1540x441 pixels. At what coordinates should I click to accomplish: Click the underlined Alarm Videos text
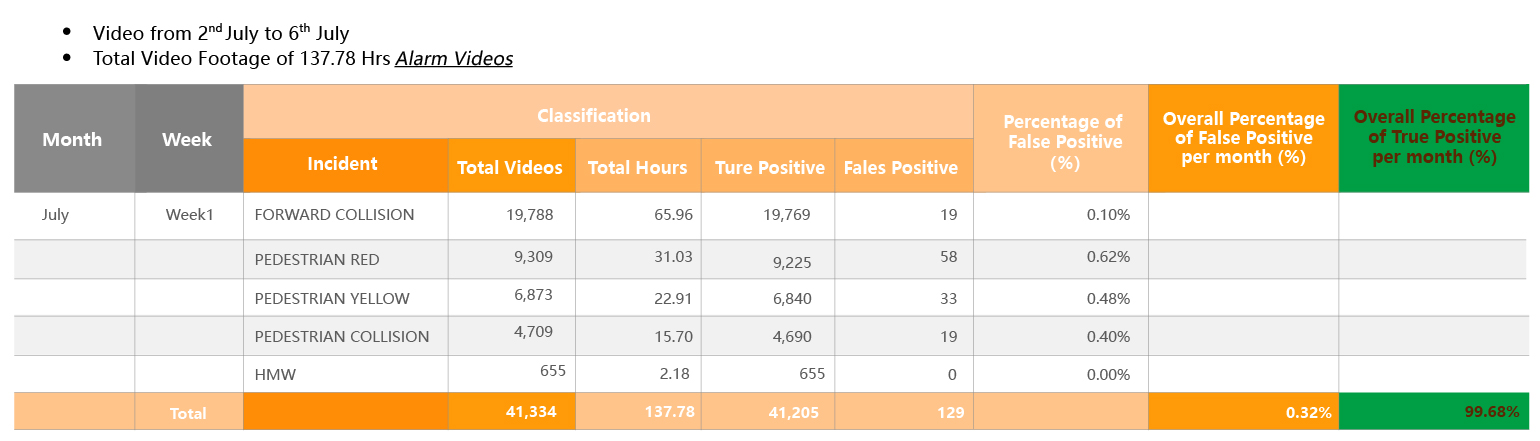point(454,59)
